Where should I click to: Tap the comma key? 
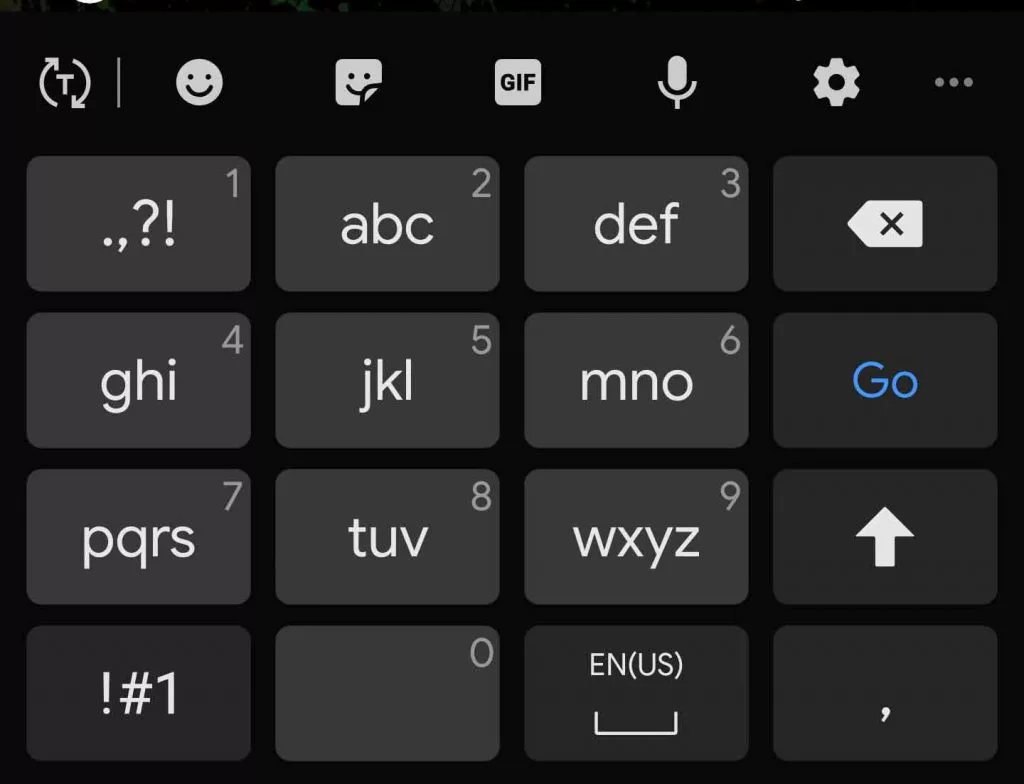pos(885,693)
